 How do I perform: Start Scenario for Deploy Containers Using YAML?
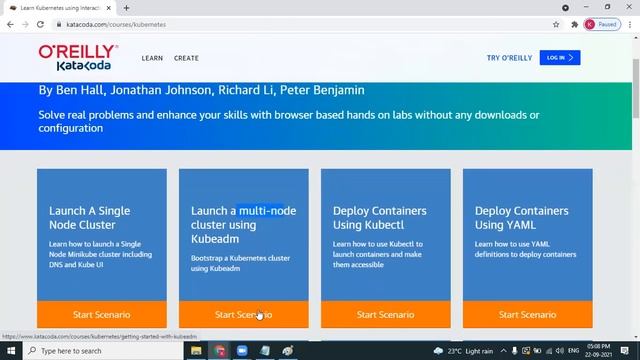pyautogui.click(x=527, y=314)
